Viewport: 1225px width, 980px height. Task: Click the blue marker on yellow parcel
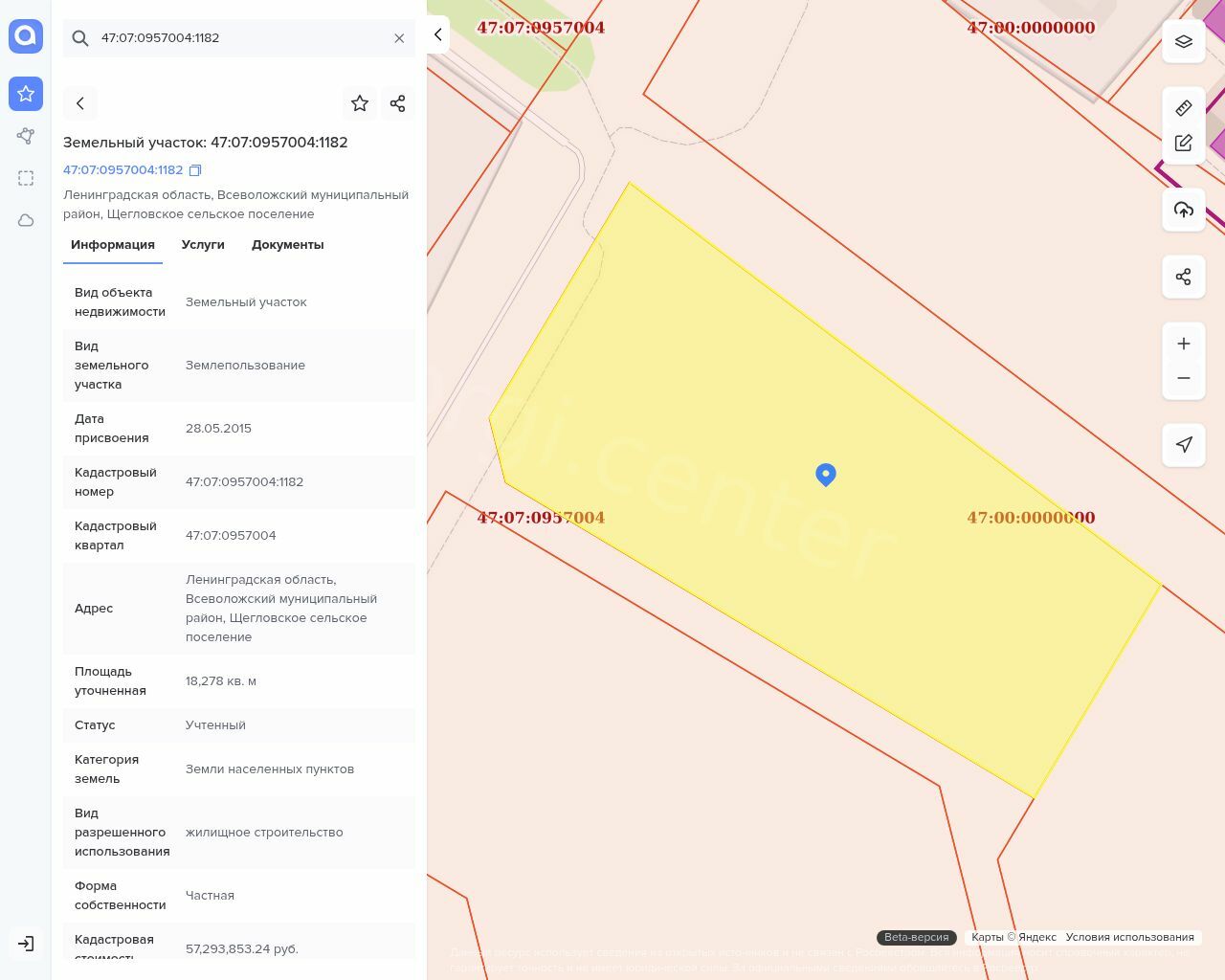[826, 474]
